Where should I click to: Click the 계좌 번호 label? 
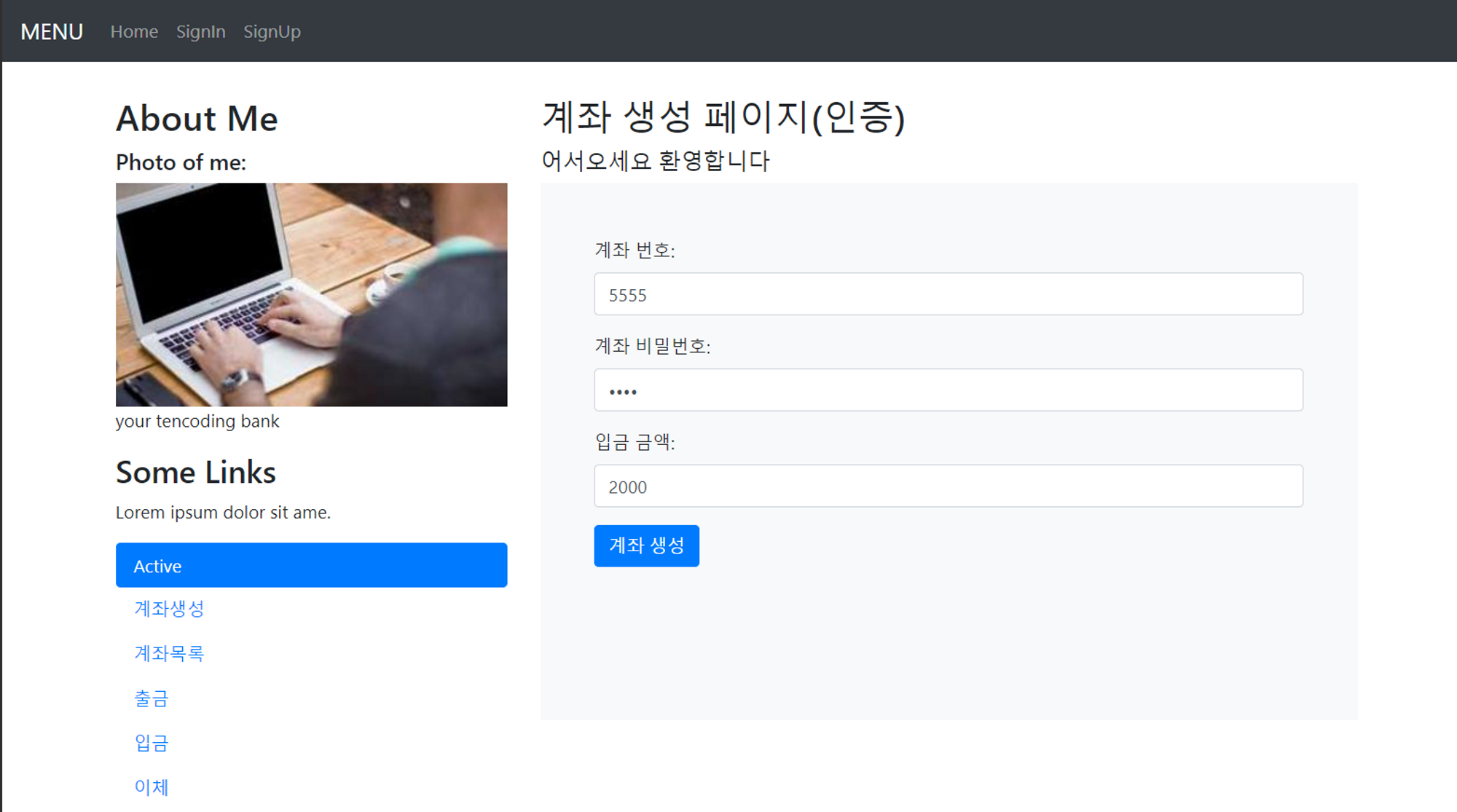click(x=635, y=250)
